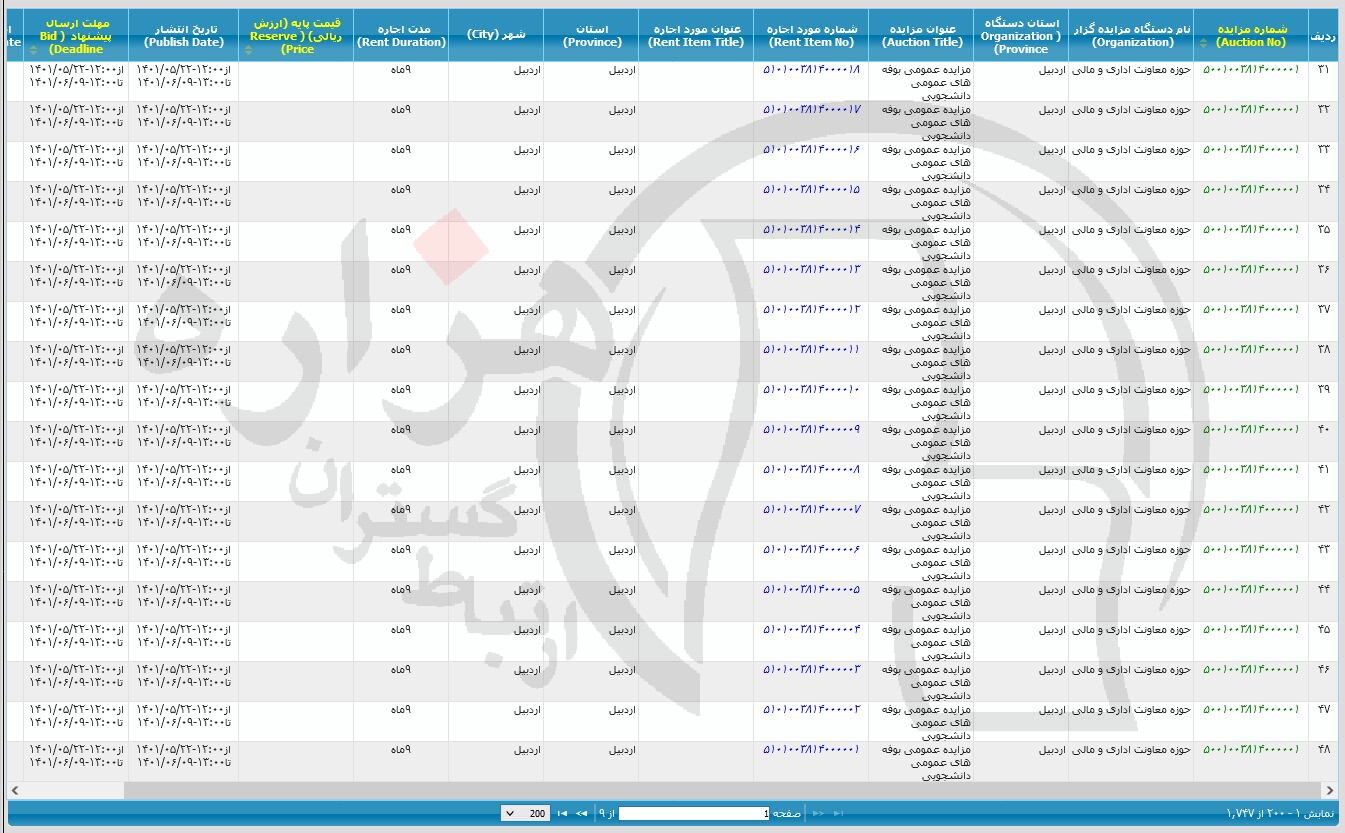Click the disabled first-page arrow icon
1345x833 pixels.
[x=838, y=813]
